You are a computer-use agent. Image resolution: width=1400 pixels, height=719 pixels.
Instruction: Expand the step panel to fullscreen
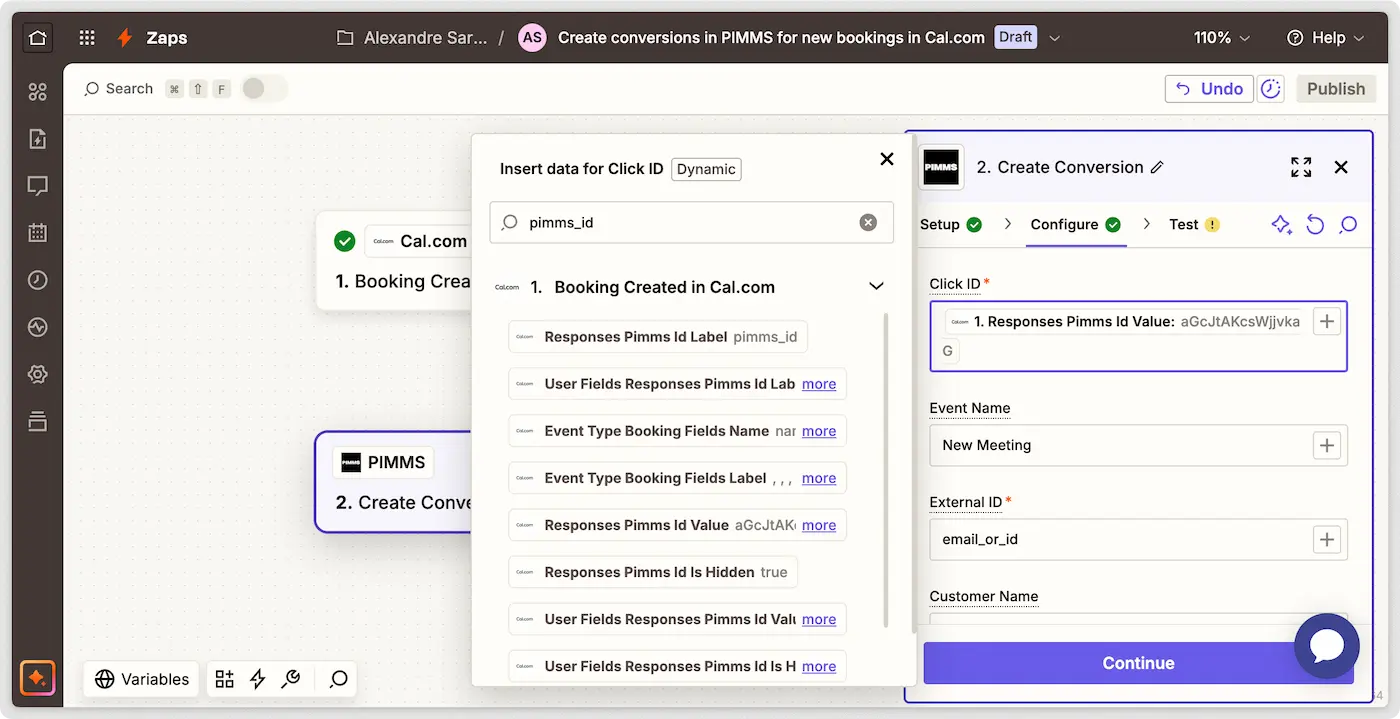click(x=1300, y=167)
